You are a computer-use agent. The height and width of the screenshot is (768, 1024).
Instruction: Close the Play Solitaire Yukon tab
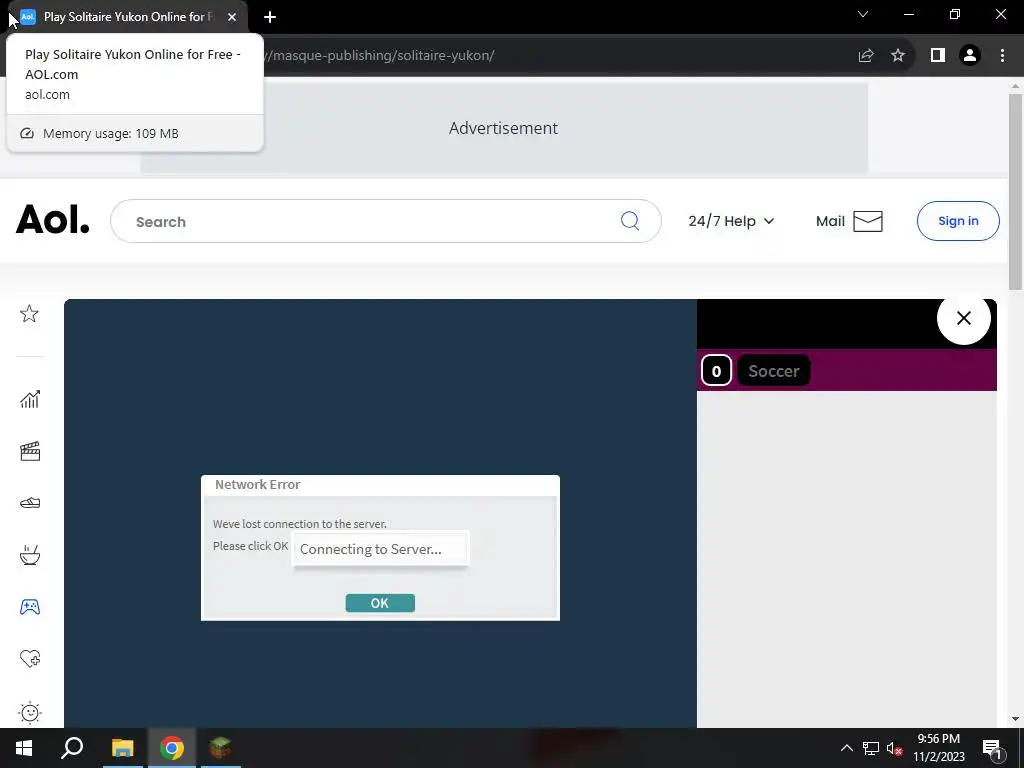coord(232,17)
